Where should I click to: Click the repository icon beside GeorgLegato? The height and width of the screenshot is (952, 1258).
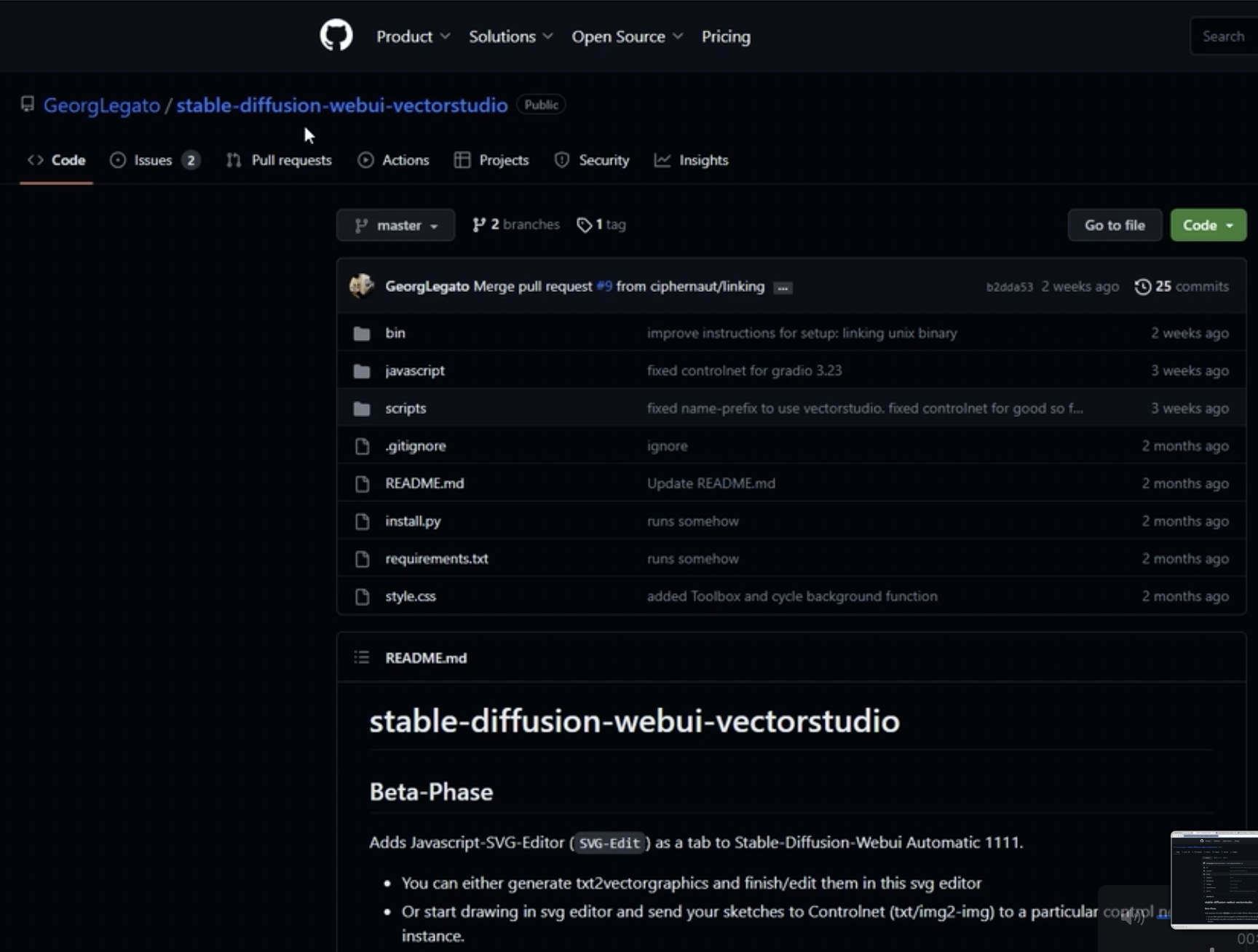click(28, 104)
